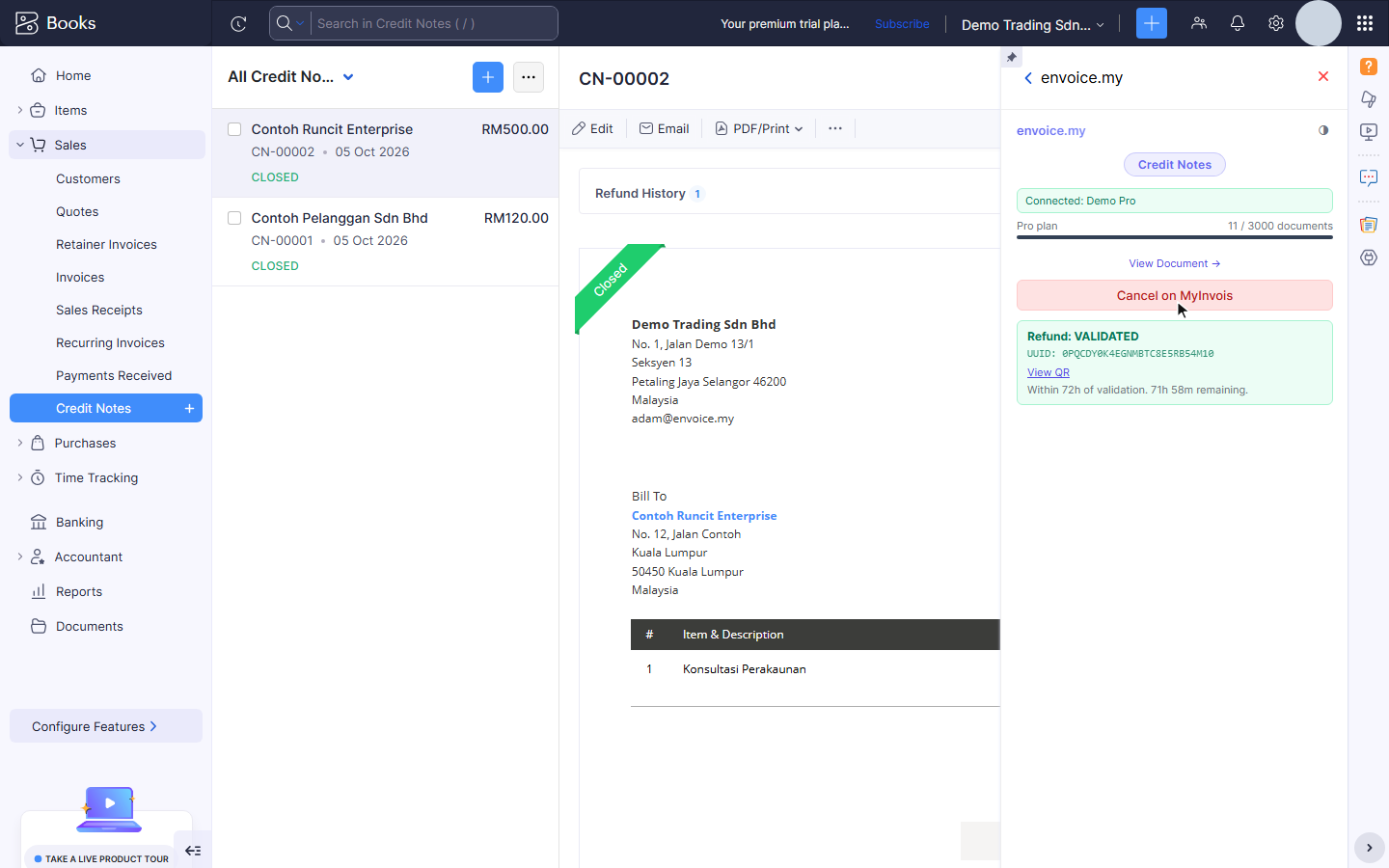Click the Subscribe link in top bar
Viewport: 1389px width, 868px height.
click(902, 24)
